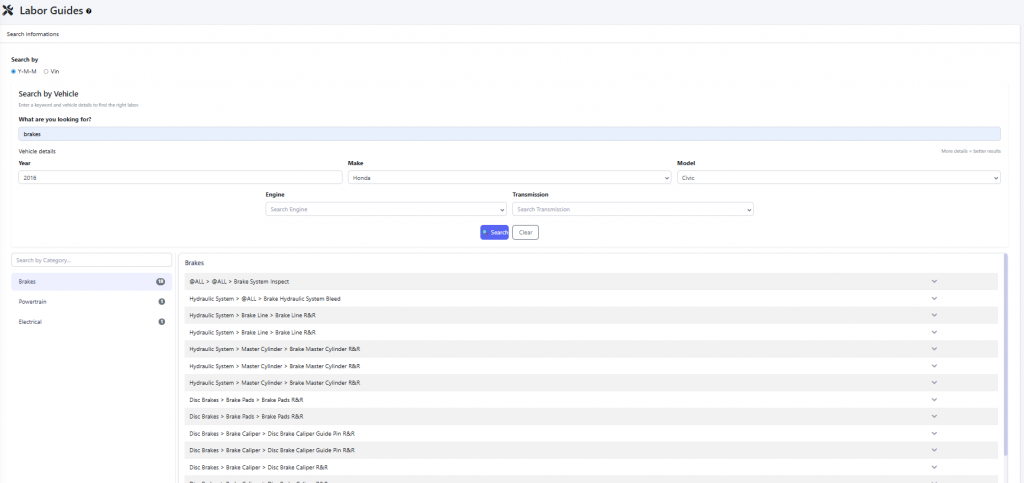Click the count badge on Powertrain category

161,301
